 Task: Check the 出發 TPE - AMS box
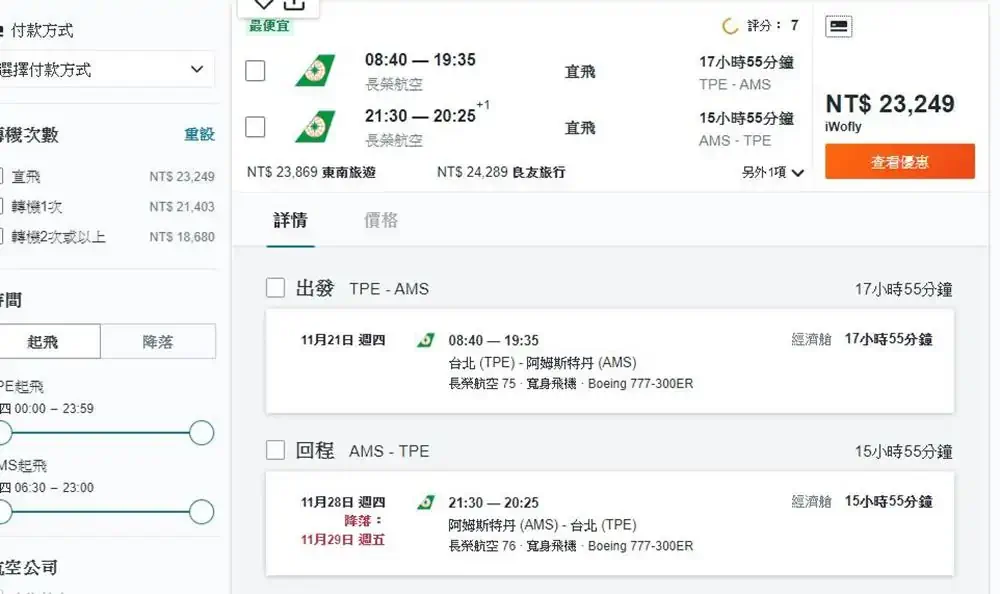[276, 288]
